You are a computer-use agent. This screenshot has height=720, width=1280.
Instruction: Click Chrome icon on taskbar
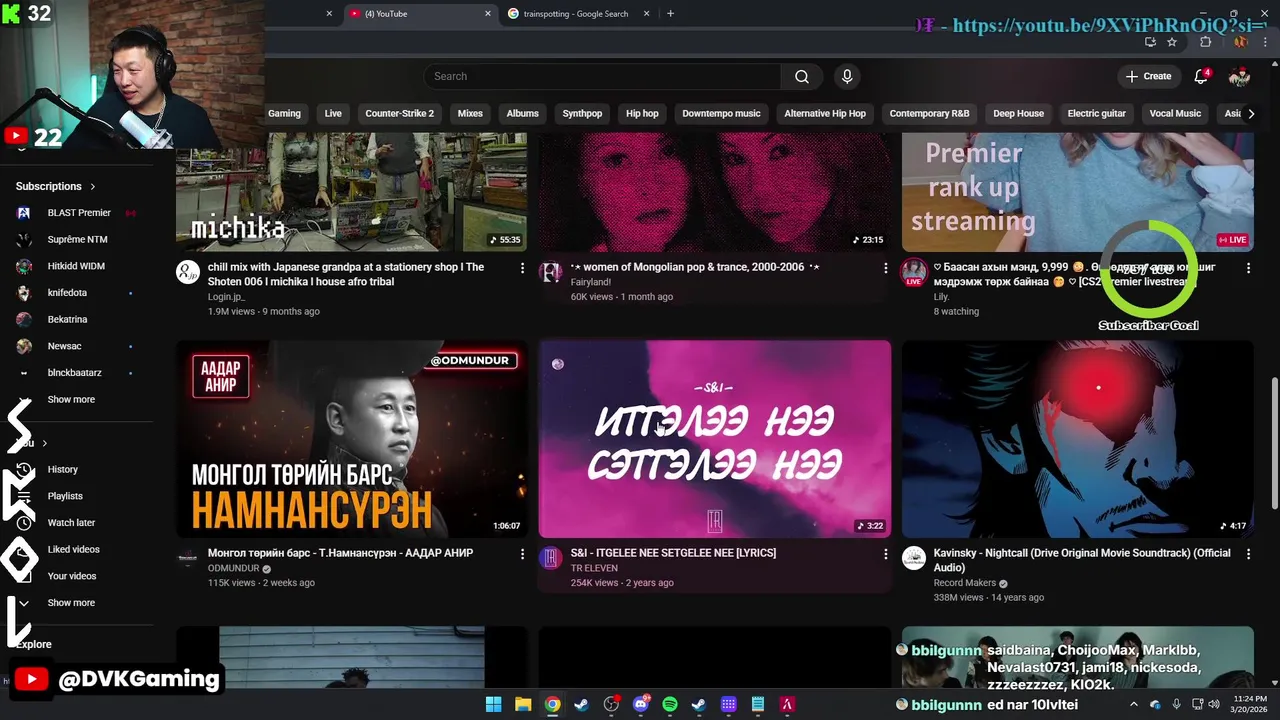pos(552,704)
